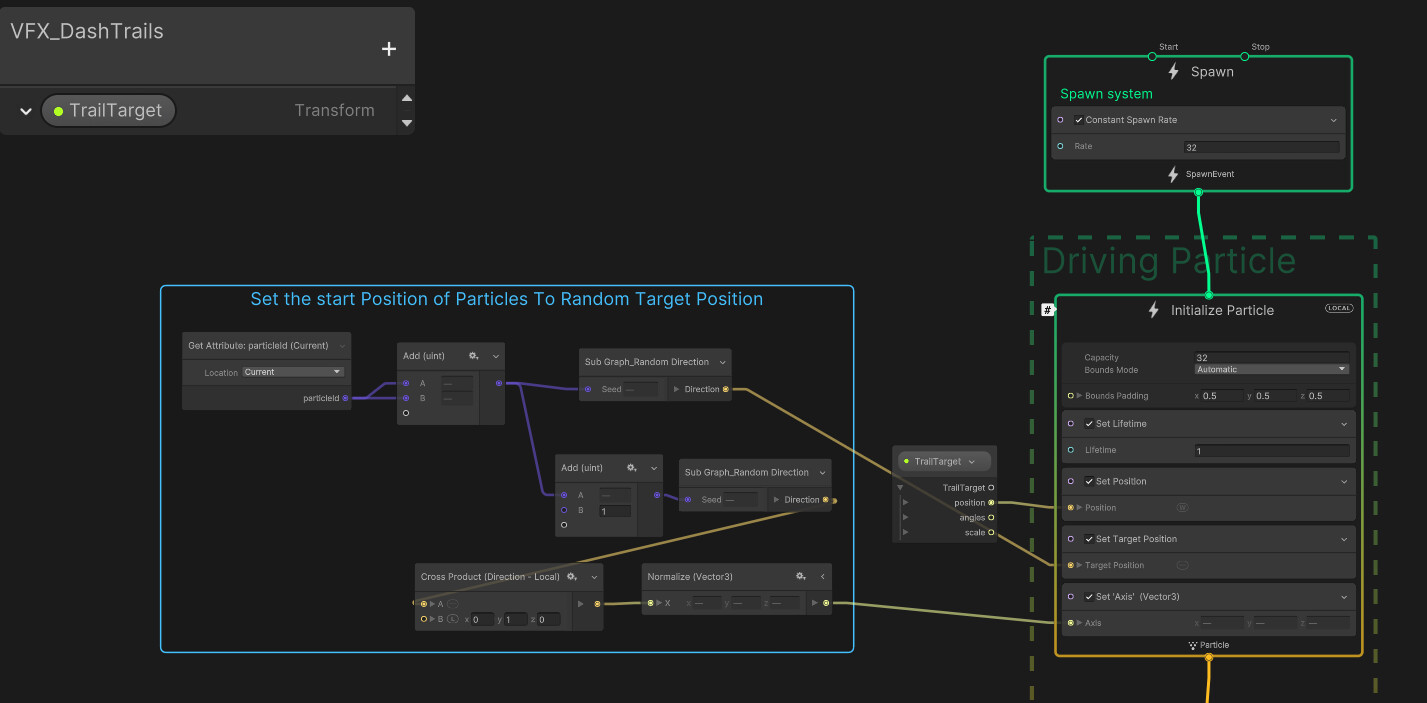This screenshot has width=1427, height=703.
Task: Click the Initialize Particle lightning bolt icon
Action: [1152, 310]
